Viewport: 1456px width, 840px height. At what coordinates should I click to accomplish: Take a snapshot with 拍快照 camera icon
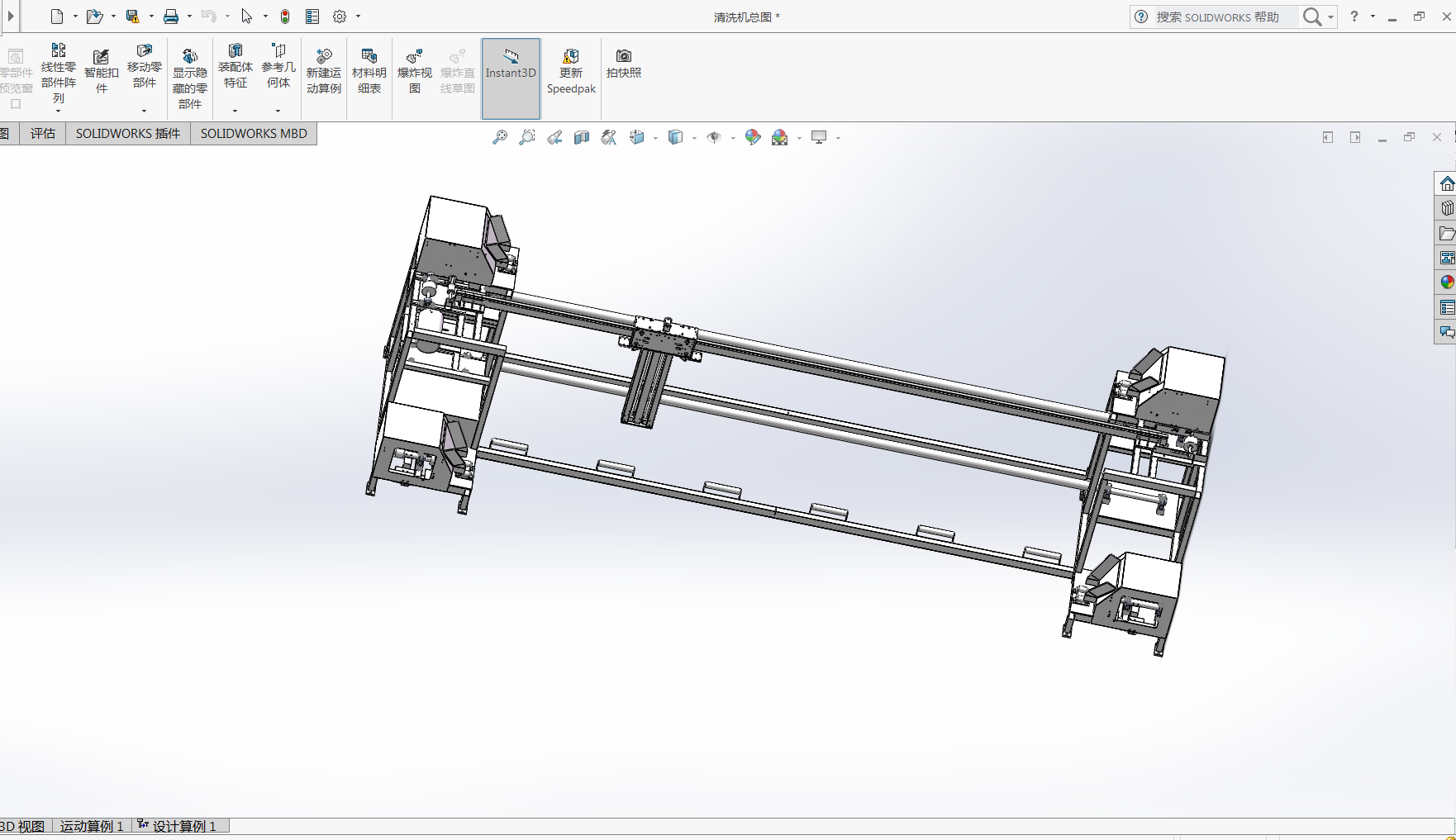(x=623, y=63)
